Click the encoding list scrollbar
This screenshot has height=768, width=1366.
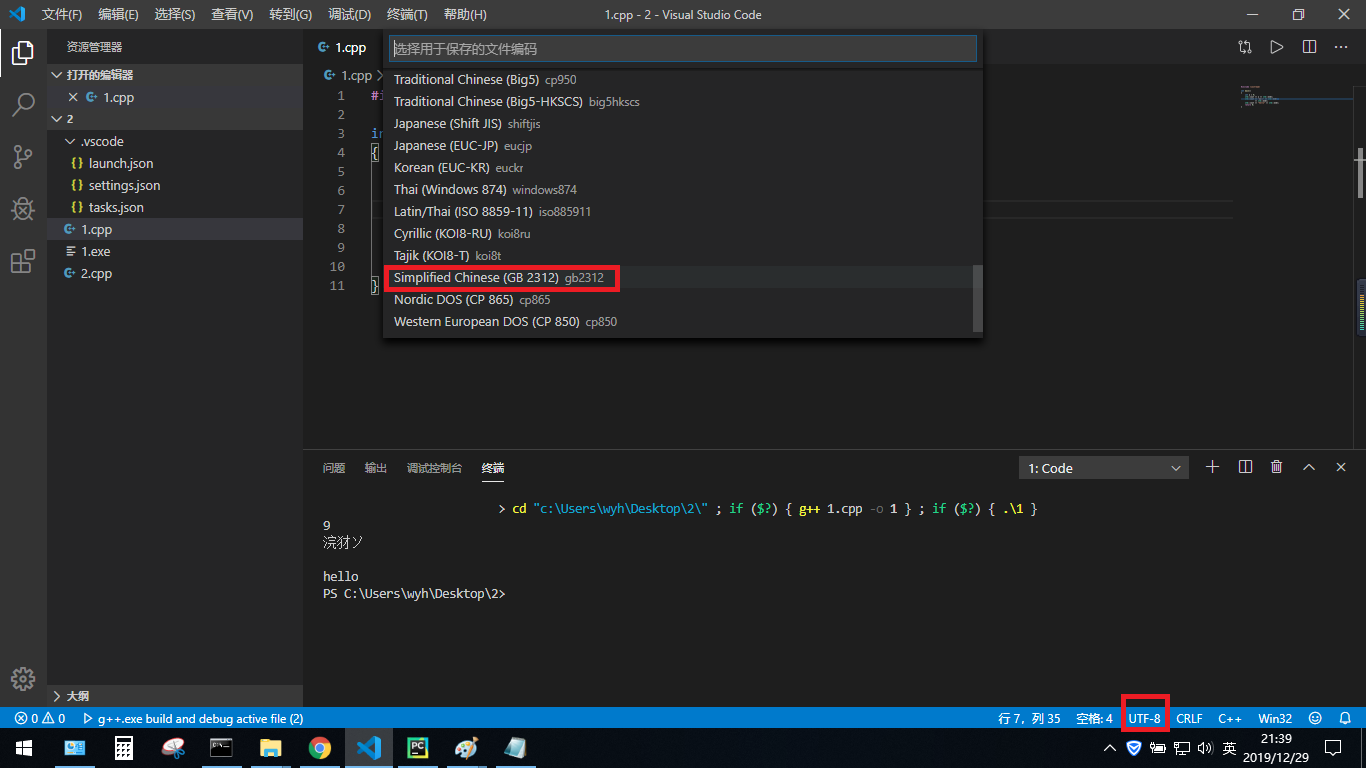tap(978, 297)
